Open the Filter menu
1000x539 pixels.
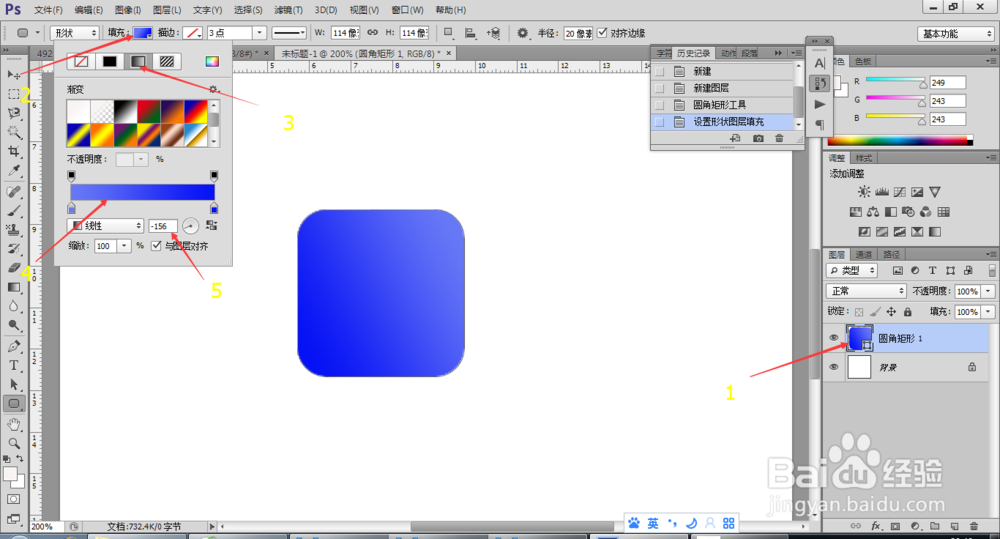[288, 10]
